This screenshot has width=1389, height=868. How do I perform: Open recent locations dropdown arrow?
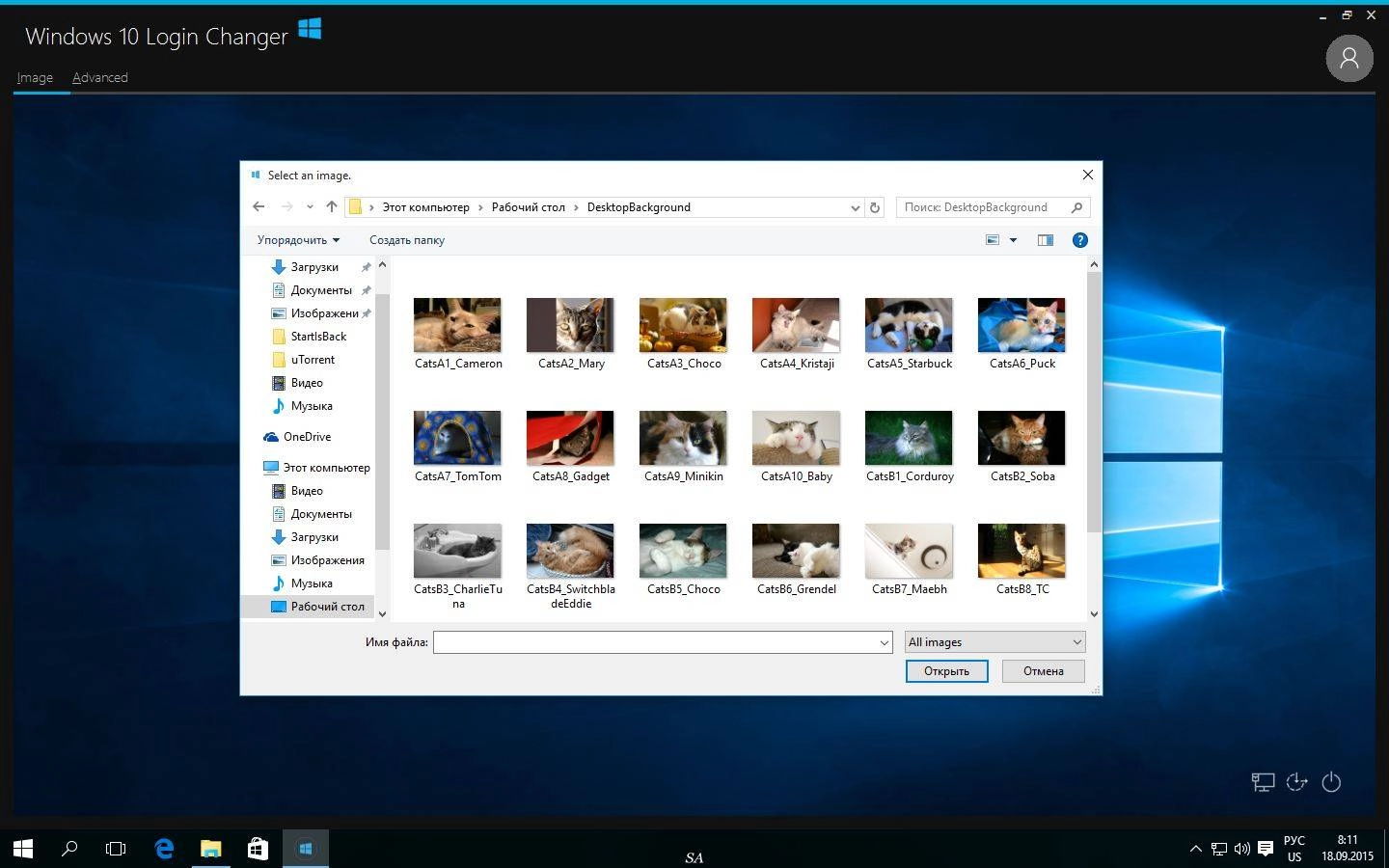[x=310, y=206]
